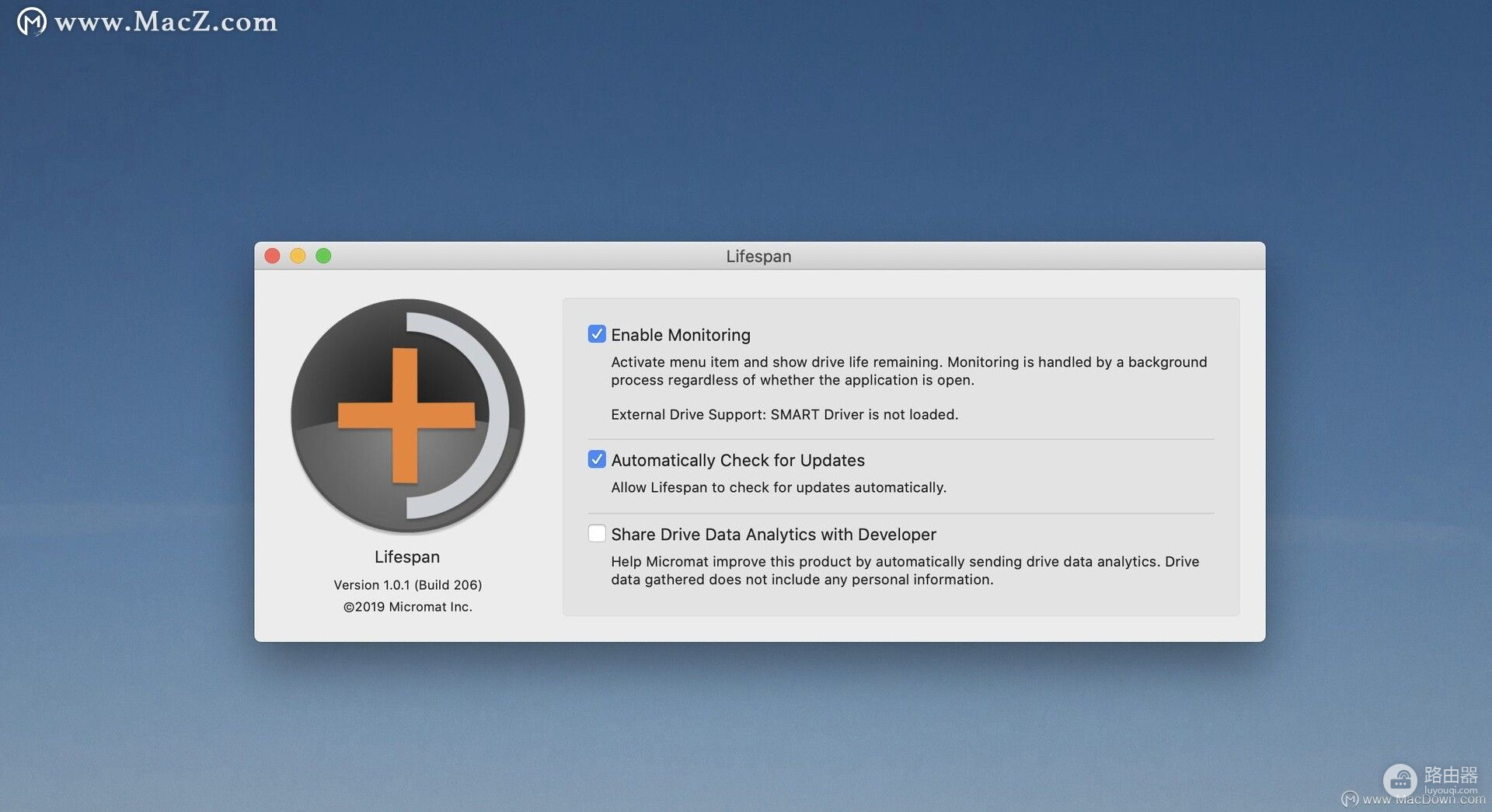Viewport: 1492px width, 812px height.
Task: Click the Activate menu item description text
Action: point(909,371)
